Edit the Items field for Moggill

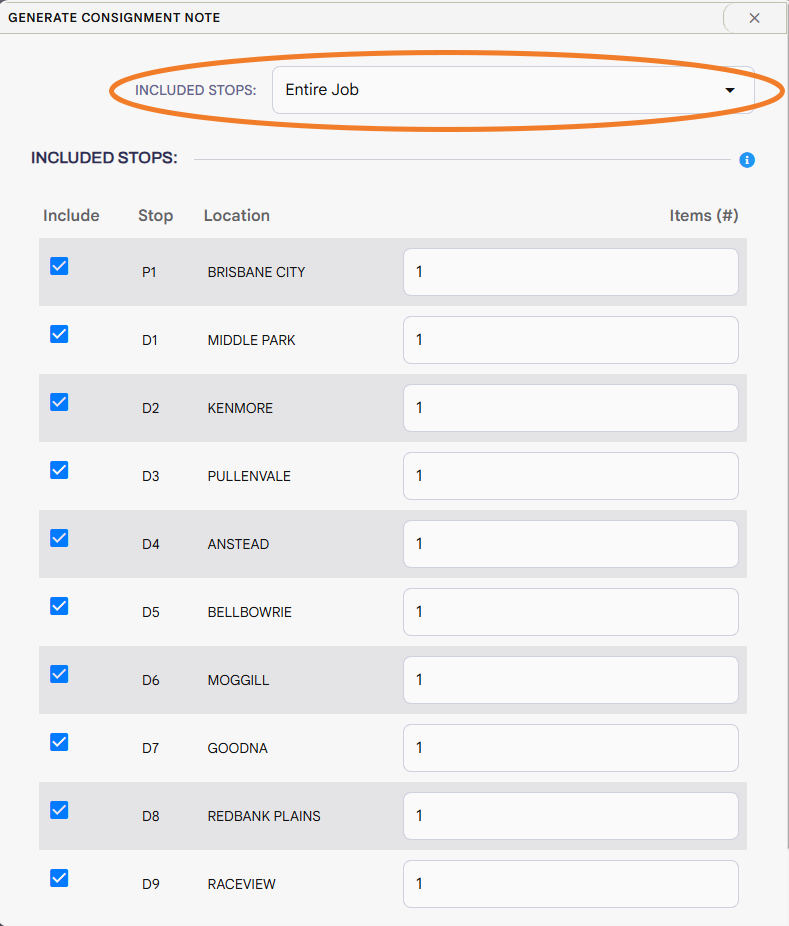[570, 680]
